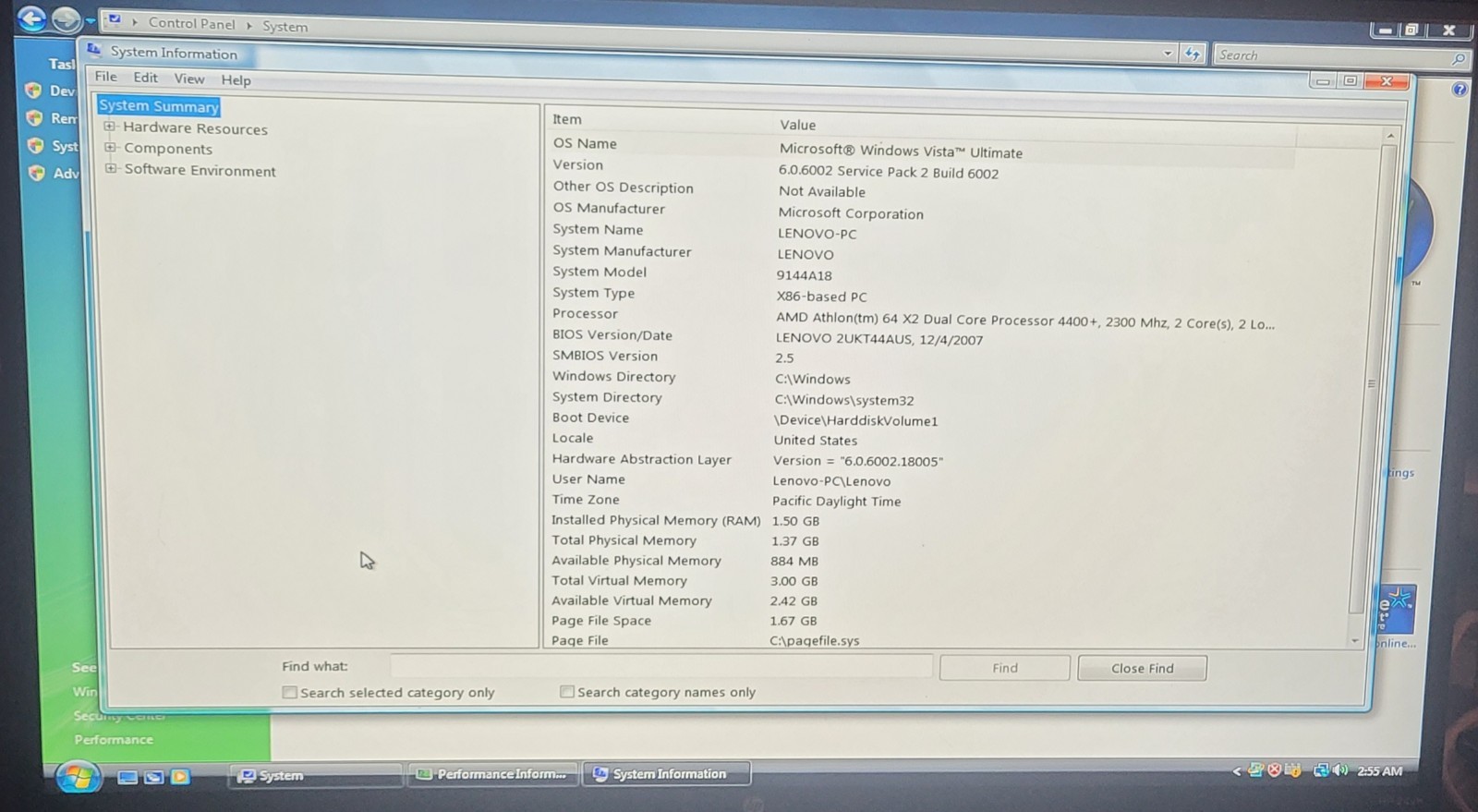Screen dimensions: 1478x812
Task: Select System Summary in the tree
Action: [159, 106]
